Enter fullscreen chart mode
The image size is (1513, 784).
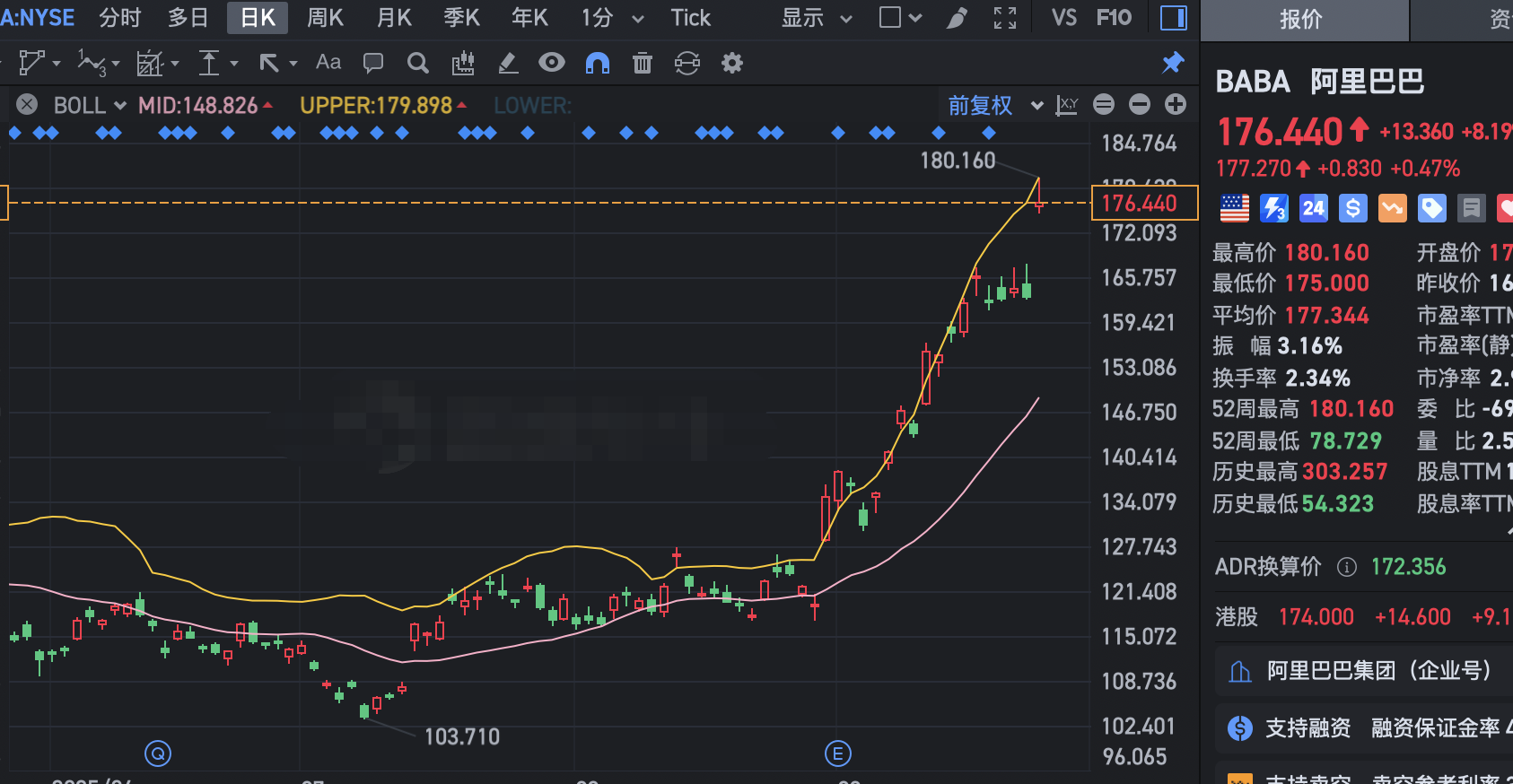(1005, 18)
